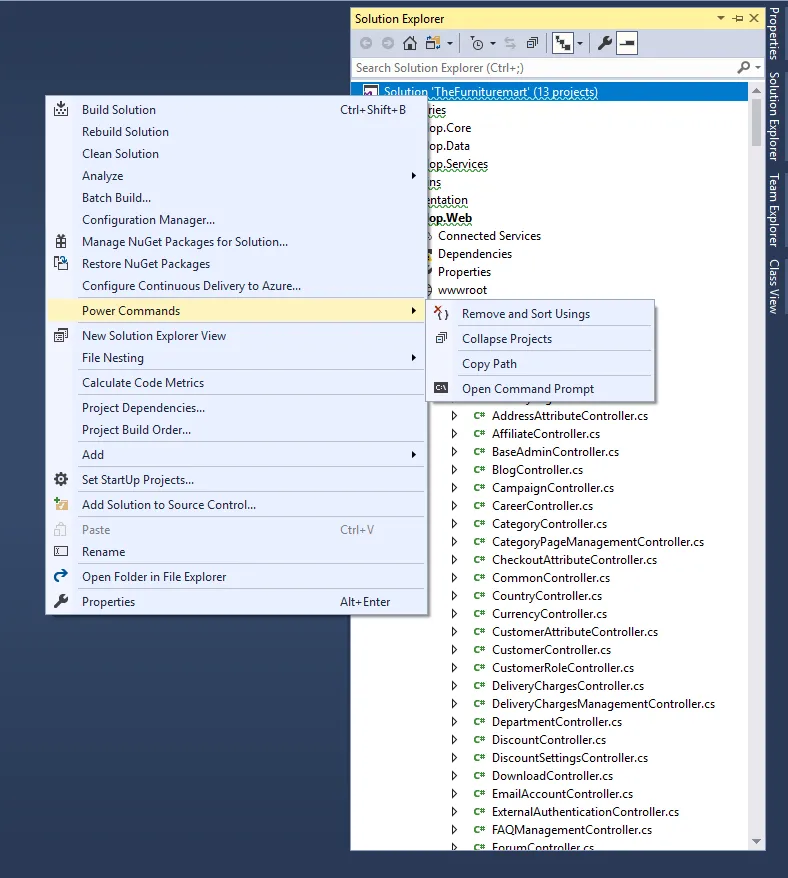Open Project Dependencies menu entry

237,408
